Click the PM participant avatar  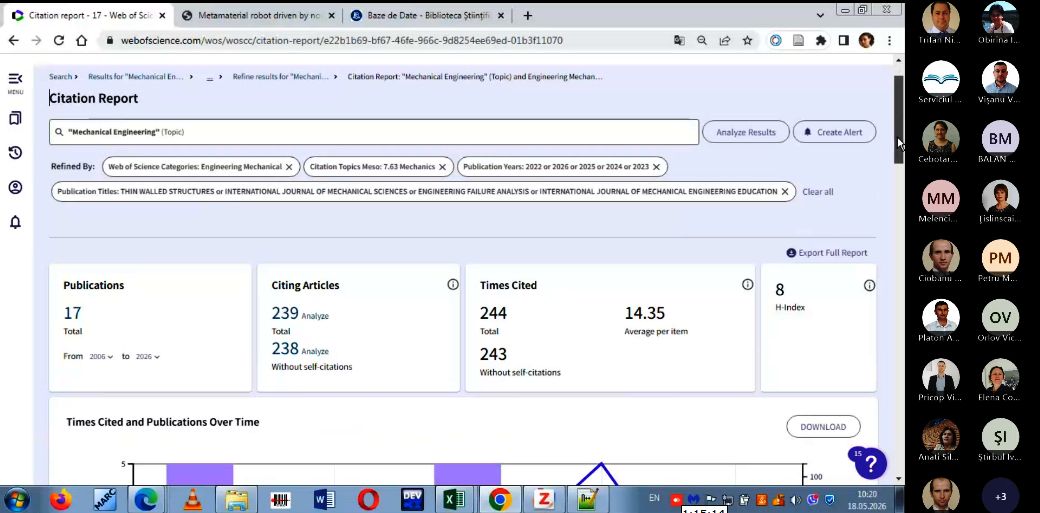pos(1000,258)
